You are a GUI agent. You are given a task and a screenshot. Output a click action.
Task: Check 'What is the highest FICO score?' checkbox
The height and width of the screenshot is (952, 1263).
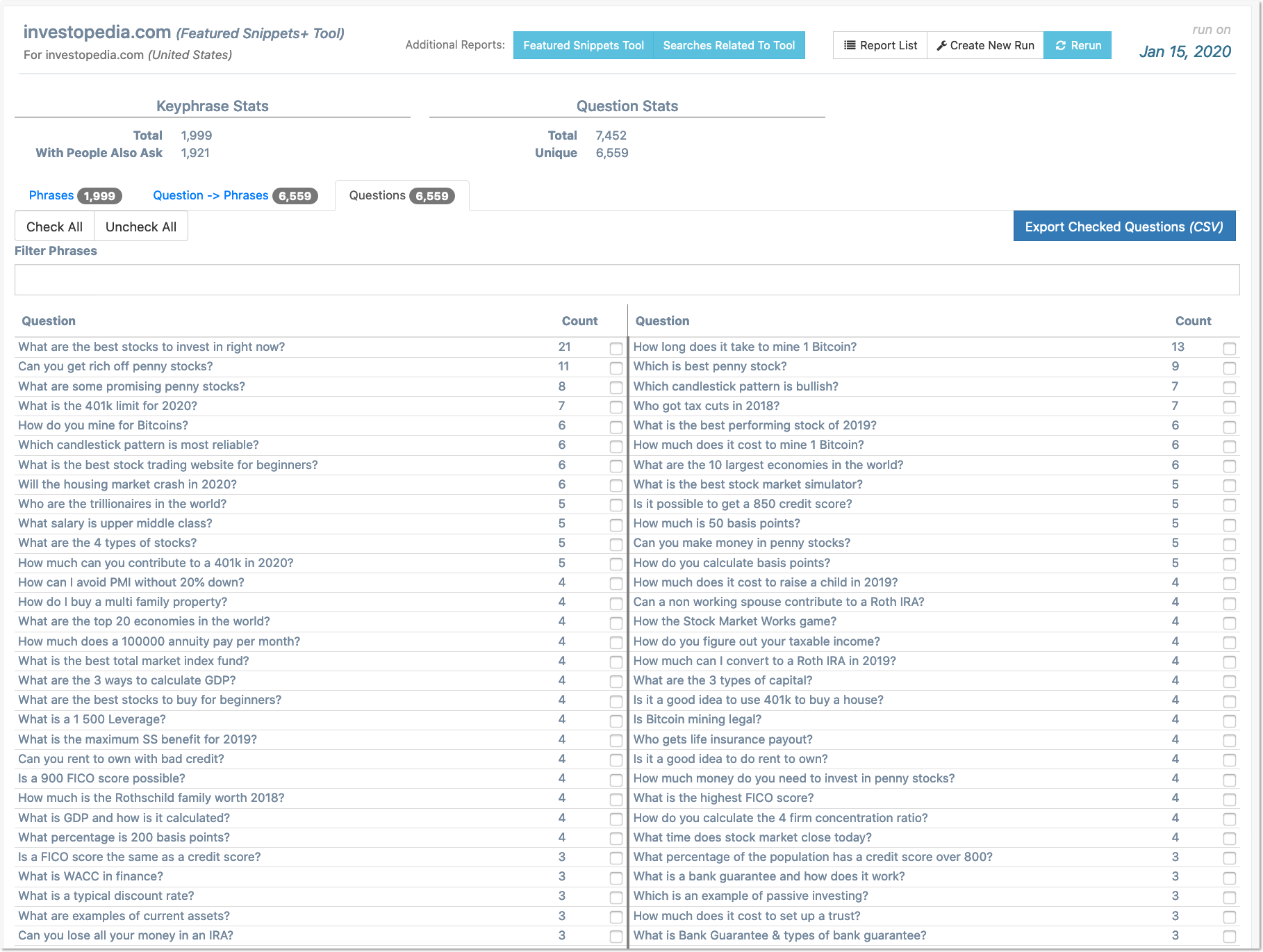1230,799
